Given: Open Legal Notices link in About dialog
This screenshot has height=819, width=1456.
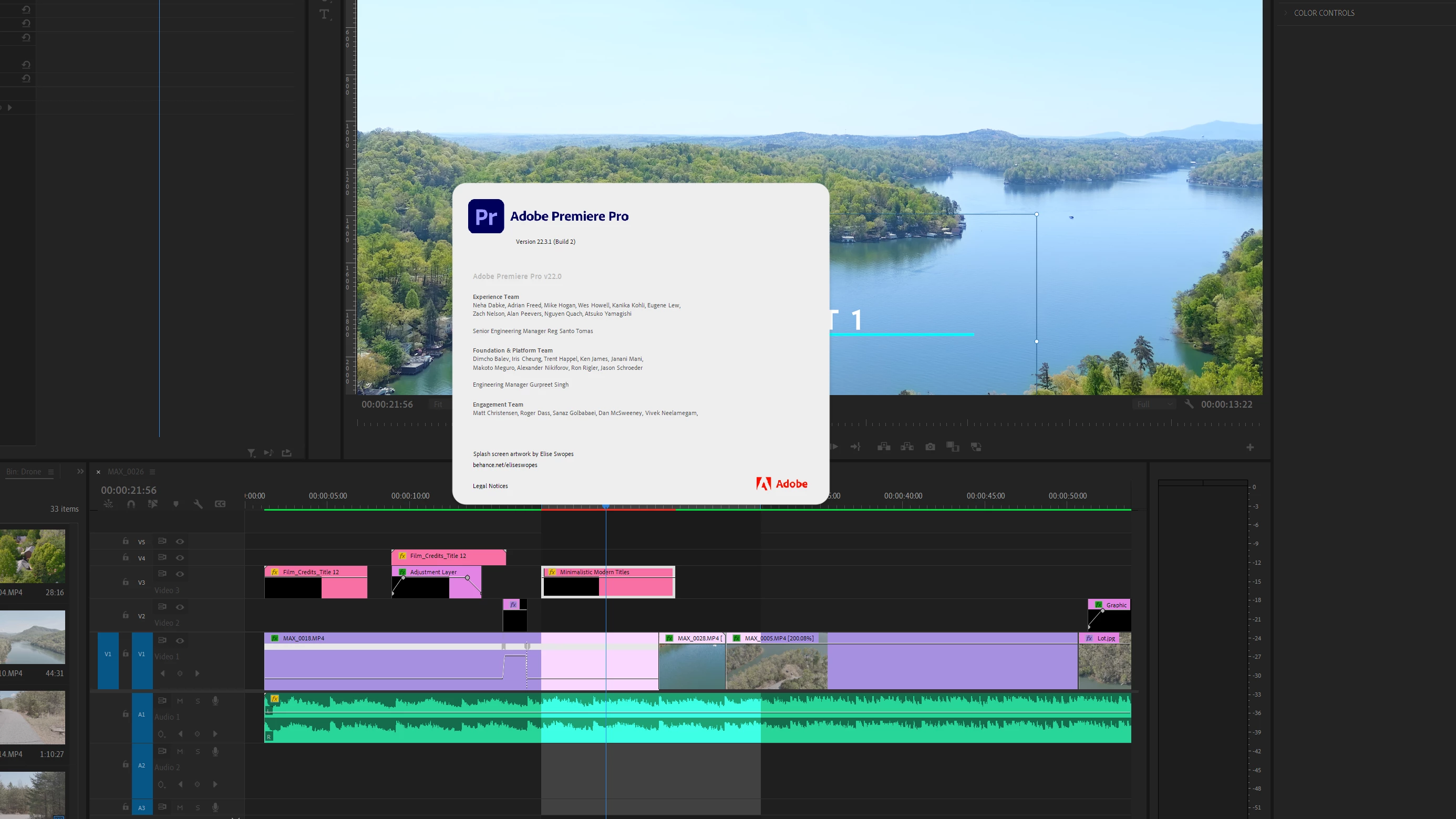Looking at the screenshot, I should [490, 486].
